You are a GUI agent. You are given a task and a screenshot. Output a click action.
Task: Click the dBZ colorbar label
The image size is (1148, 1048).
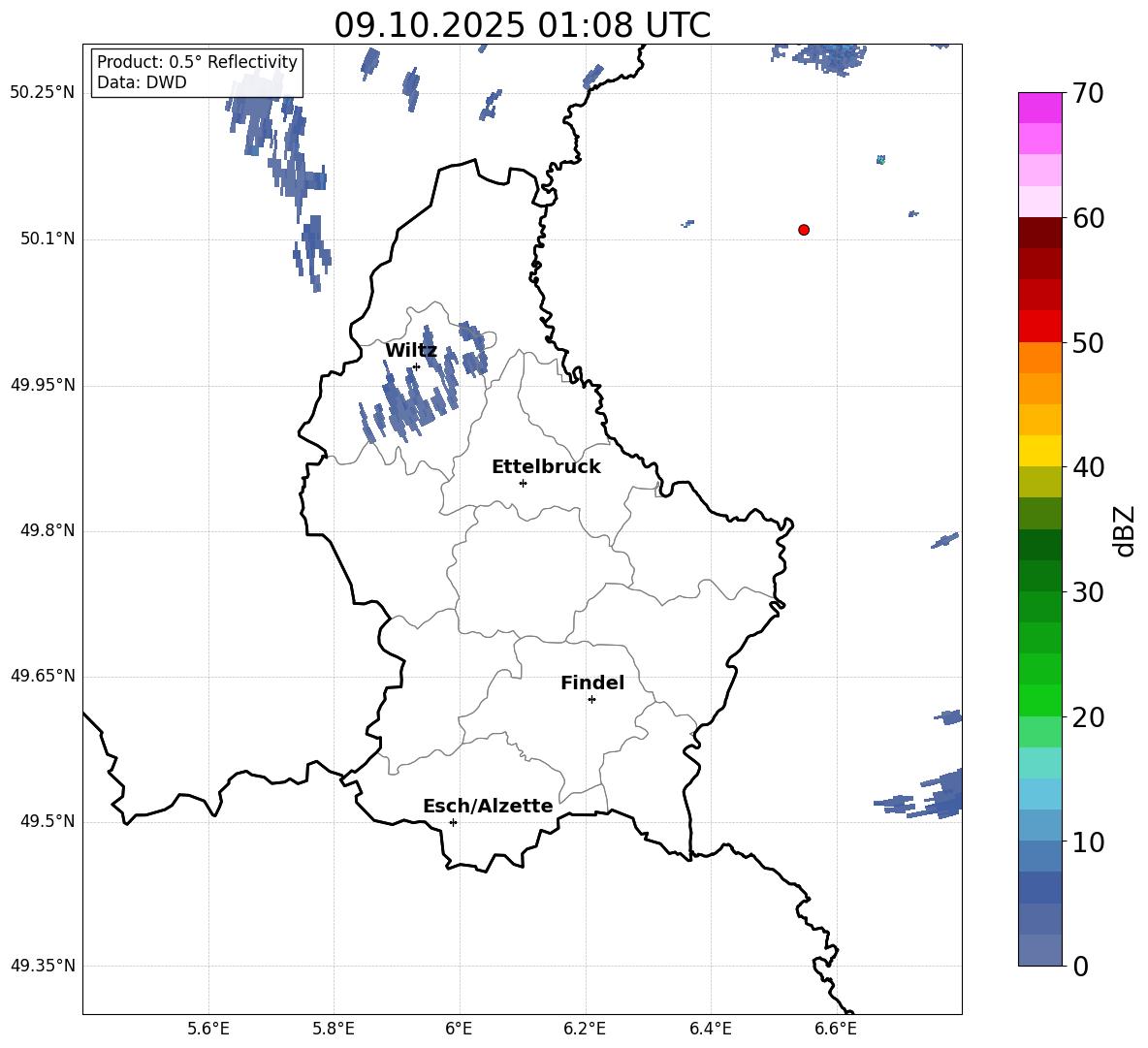click(x=1124, y=530)
